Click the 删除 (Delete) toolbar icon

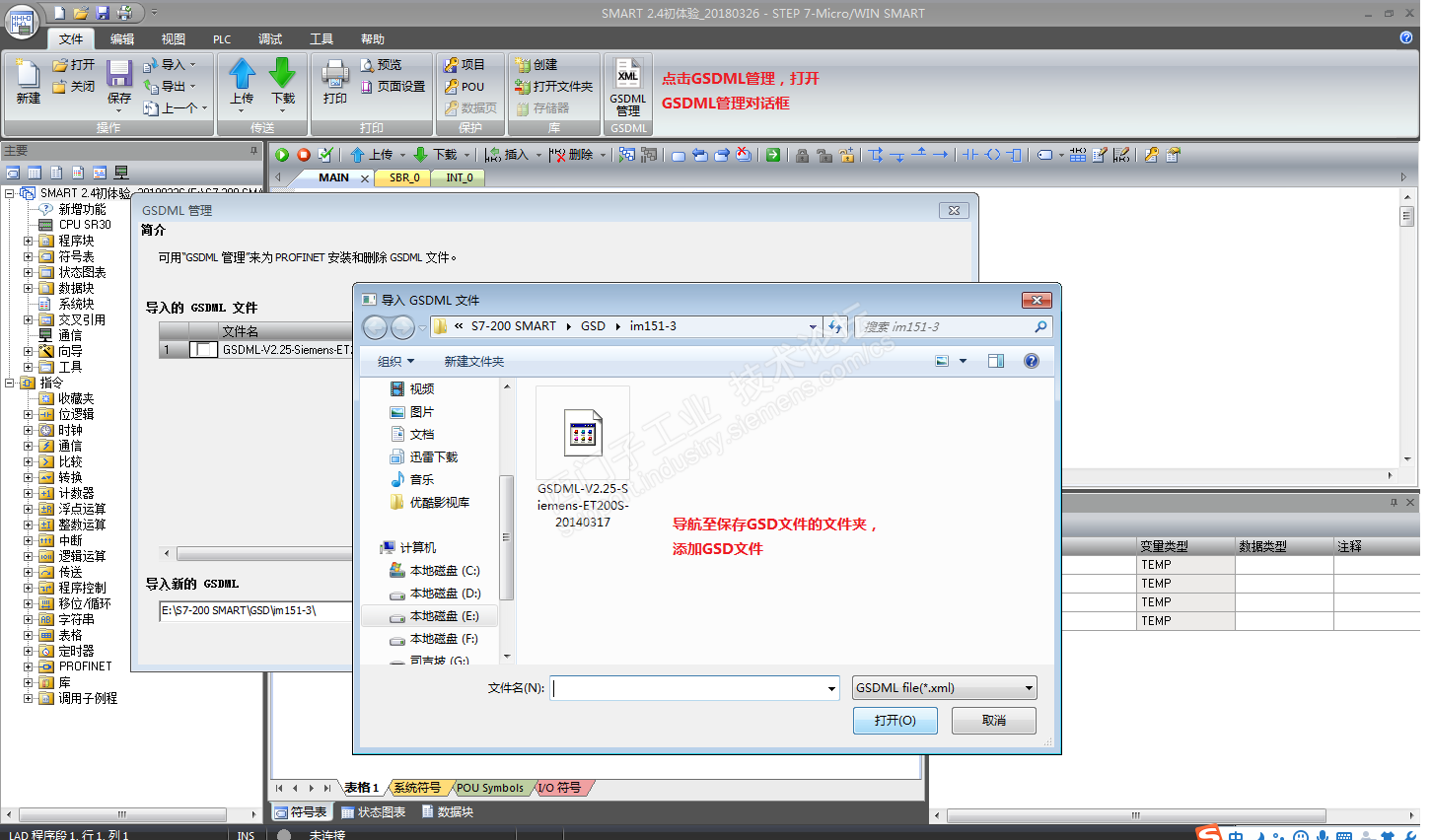572,155
